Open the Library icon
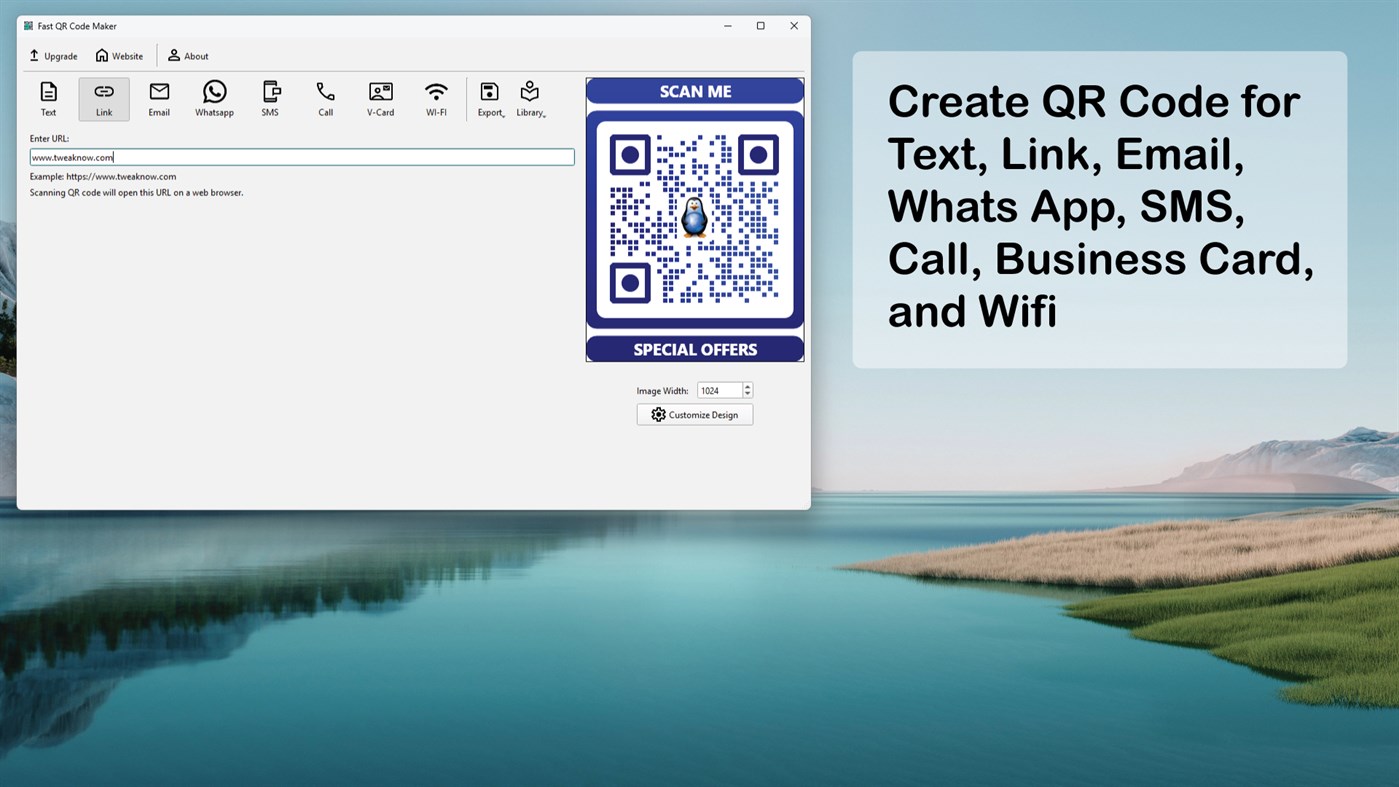This screenshot has width=1399, height=787. point(529,92)
